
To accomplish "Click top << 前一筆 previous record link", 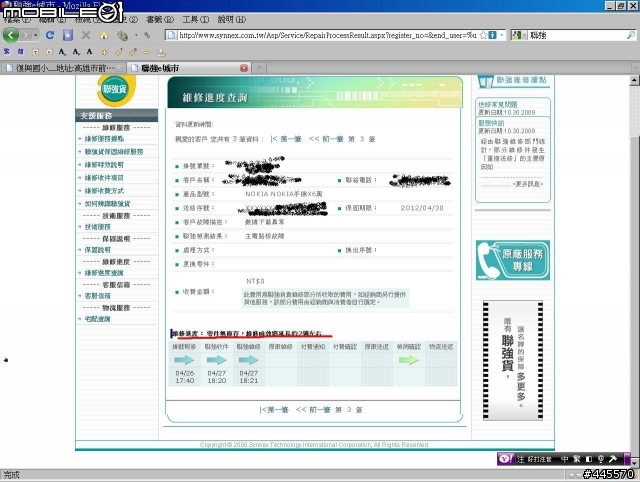I will point(326,139).
